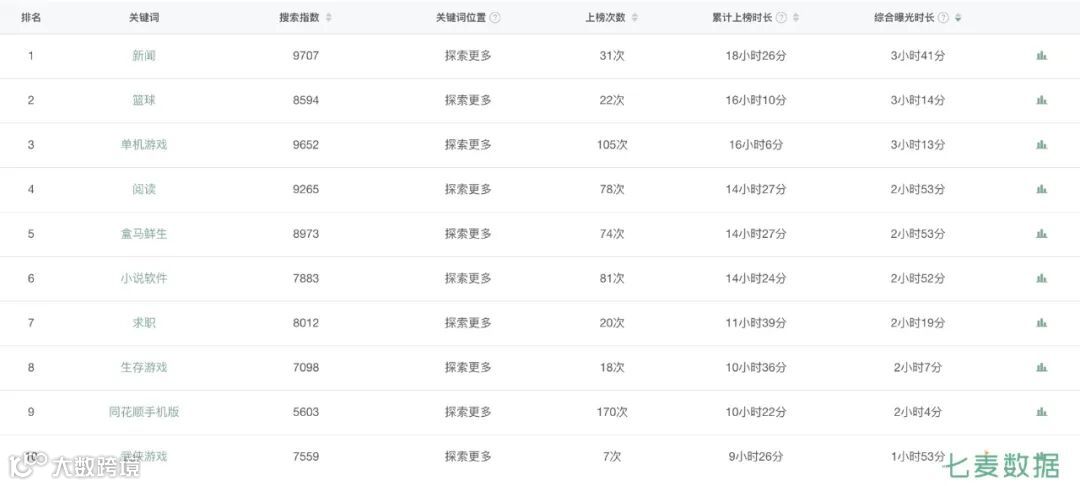Open the trend chart icon for 篮球
Image resolution: width=1080 pixels, height=486 pixels.
tap(1041, 101)
